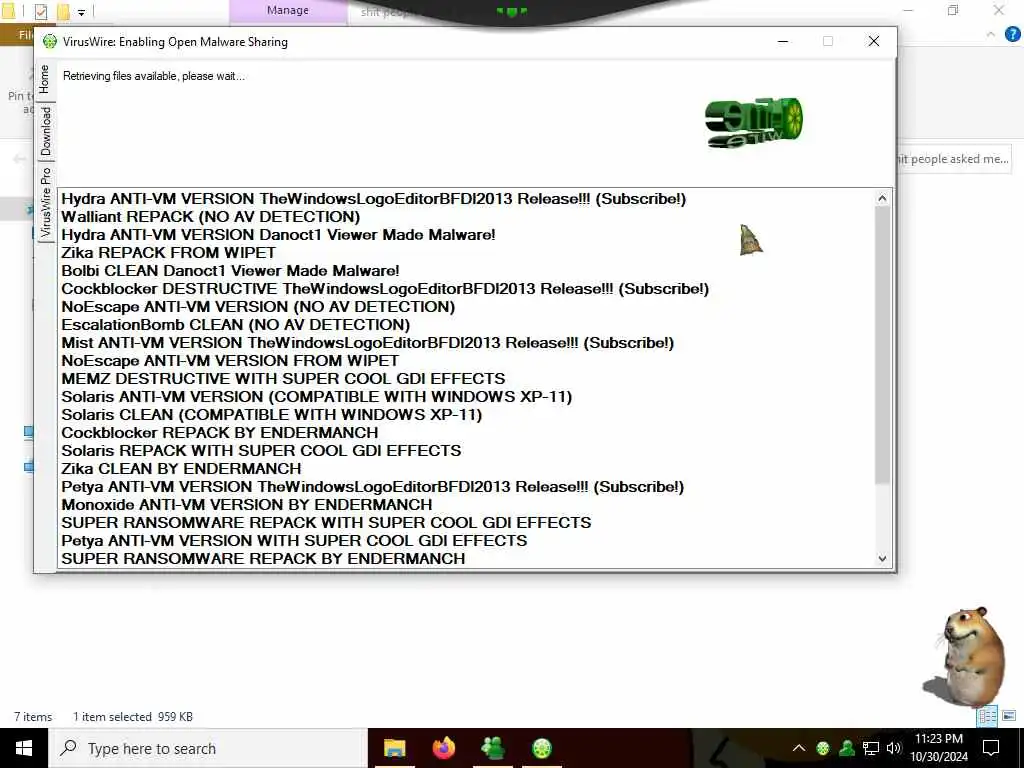The width and height of the screenshot is (1024, 768).
Task: Switch to large icons view in Explorer status bar
Action: [1009, 716]
